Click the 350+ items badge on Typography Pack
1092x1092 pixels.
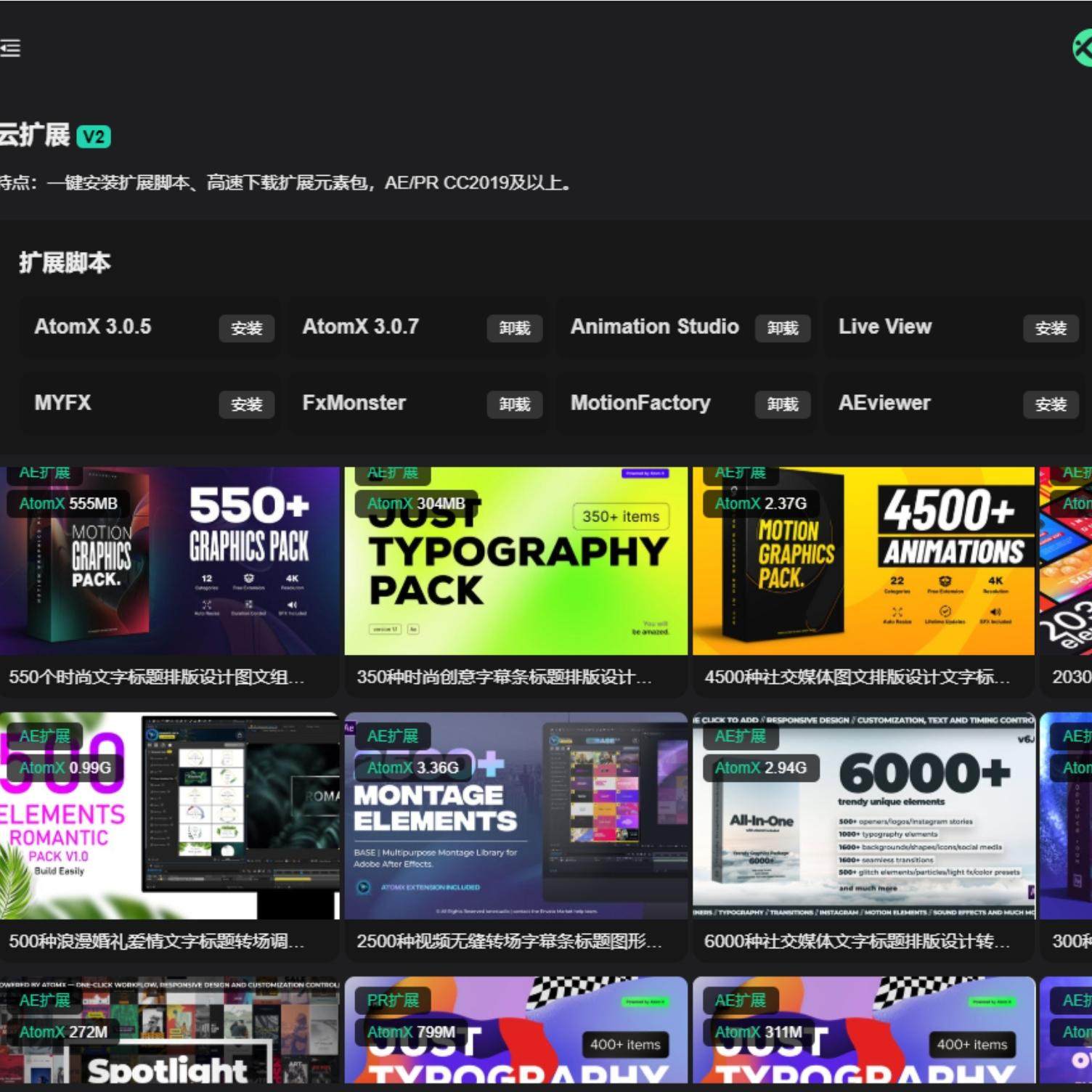620,516
